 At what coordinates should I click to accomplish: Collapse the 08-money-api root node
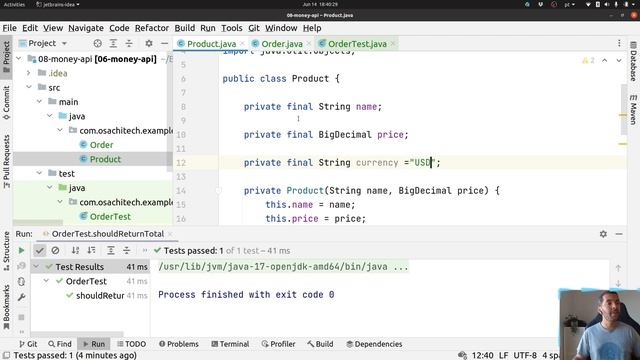19,59
